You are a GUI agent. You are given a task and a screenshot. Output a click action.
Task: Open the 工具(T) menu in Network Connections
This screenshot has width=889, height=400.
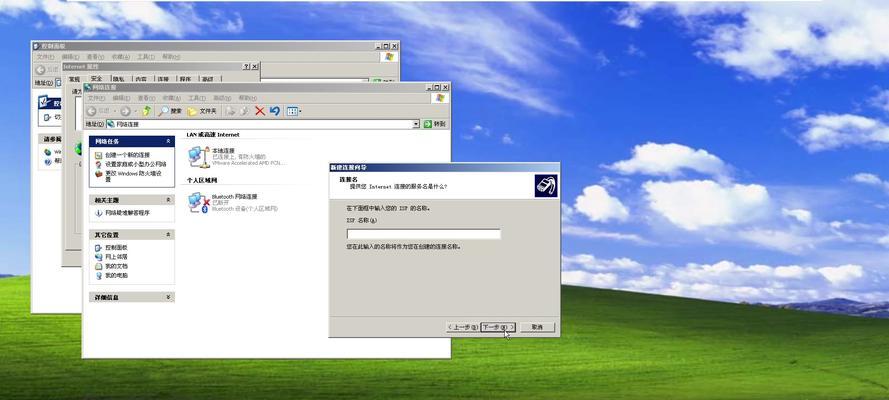coord(196,98)
